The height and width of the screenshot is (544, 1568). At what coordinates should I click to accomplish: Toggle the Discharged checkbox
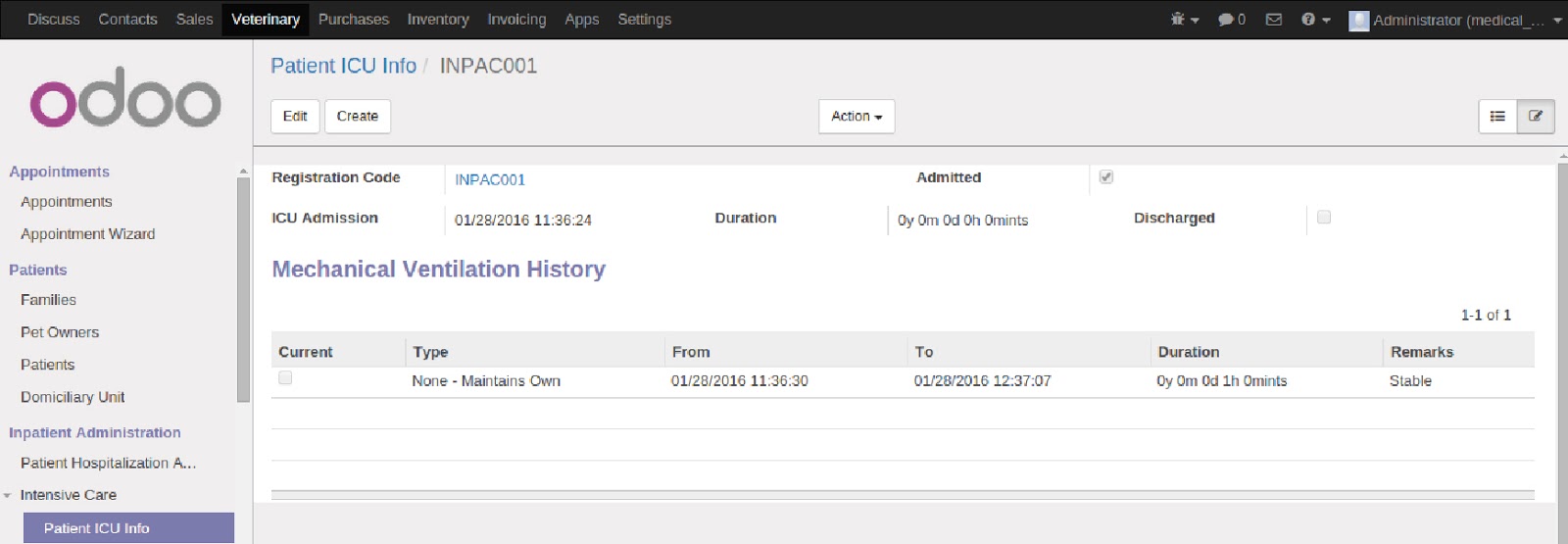pos(1324,218)
